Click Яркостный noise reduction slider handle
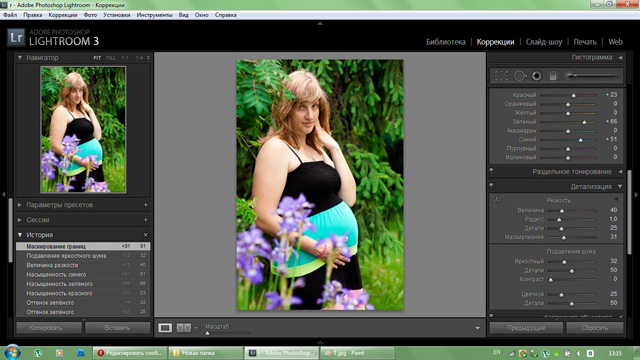Screen dimensions: 640x360 click(564, 262)
